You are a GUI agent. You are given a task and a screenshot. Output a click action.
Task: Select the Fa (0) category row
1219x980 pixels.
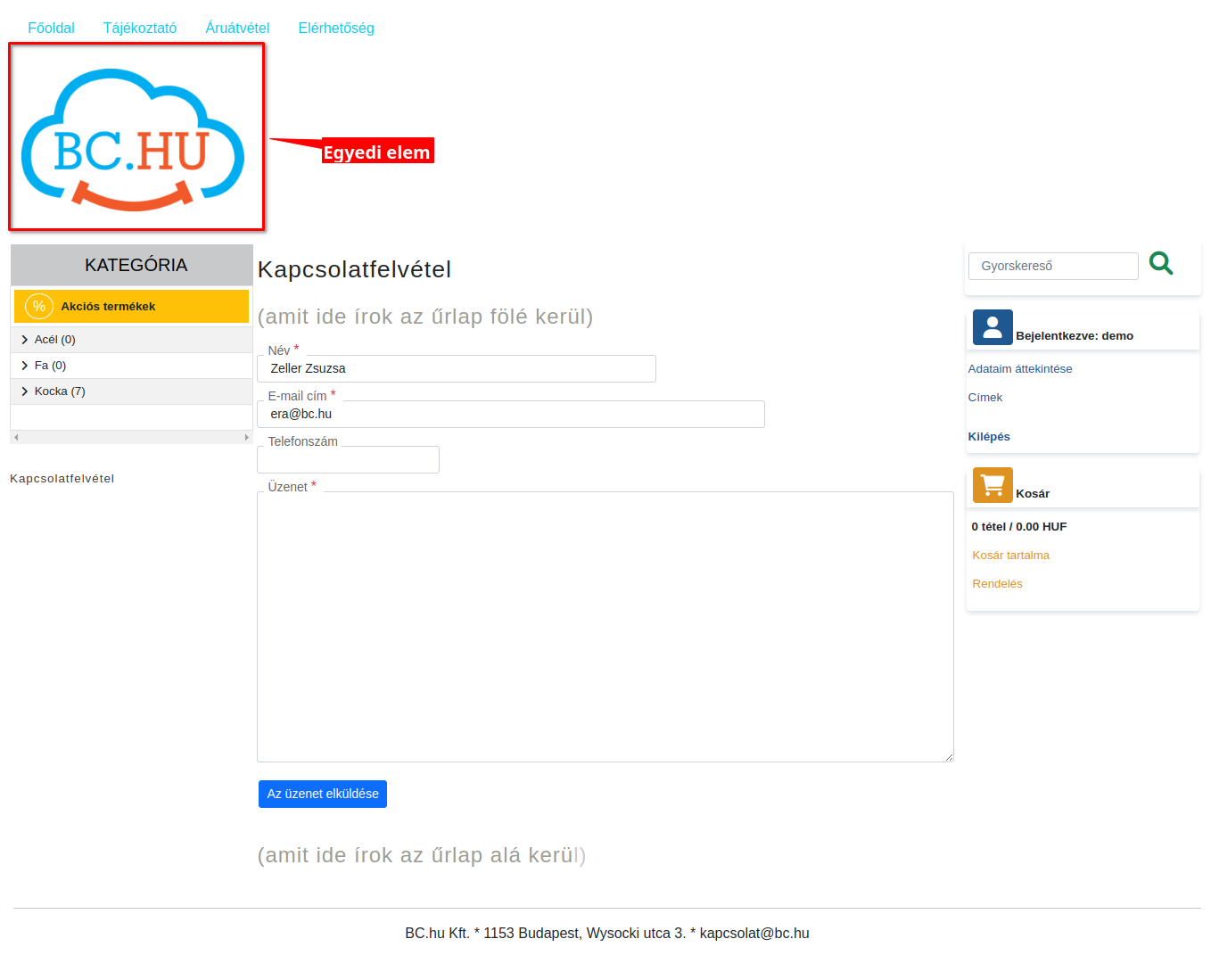(131, 366)
